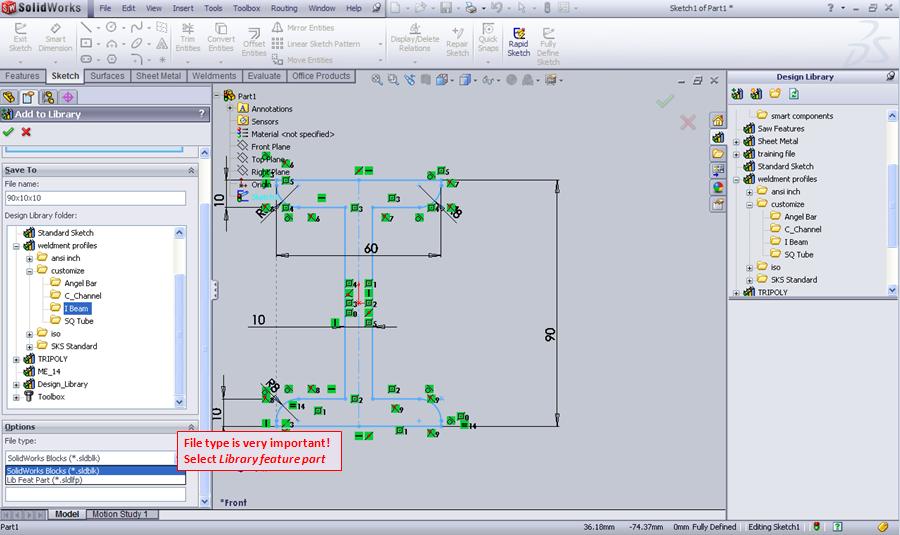Click the Save icon in top toolbar
Screen dimensions: 900x535
445,8
